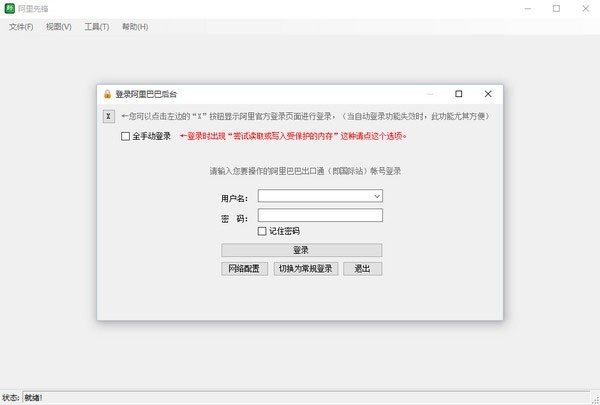Minimize the main application window
This screenshot has height=405, width=600.
pyautogui.click(x=528, y=8)
